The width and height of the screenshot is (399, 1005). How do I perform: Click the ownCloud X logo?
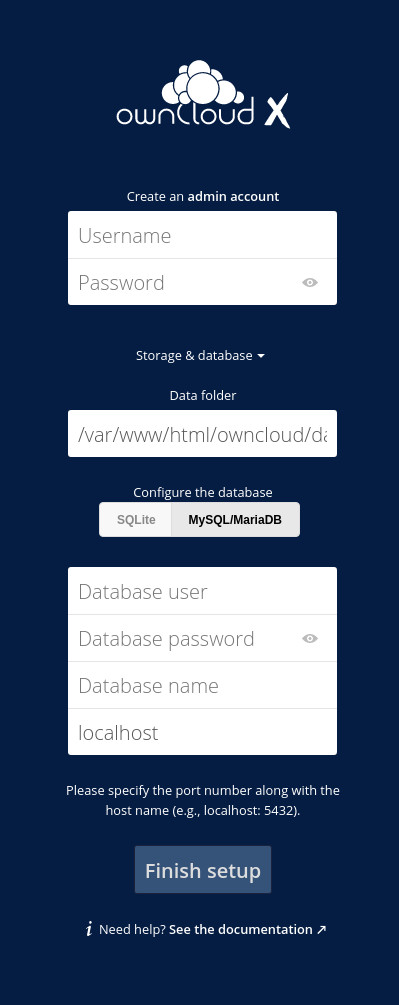202,94
